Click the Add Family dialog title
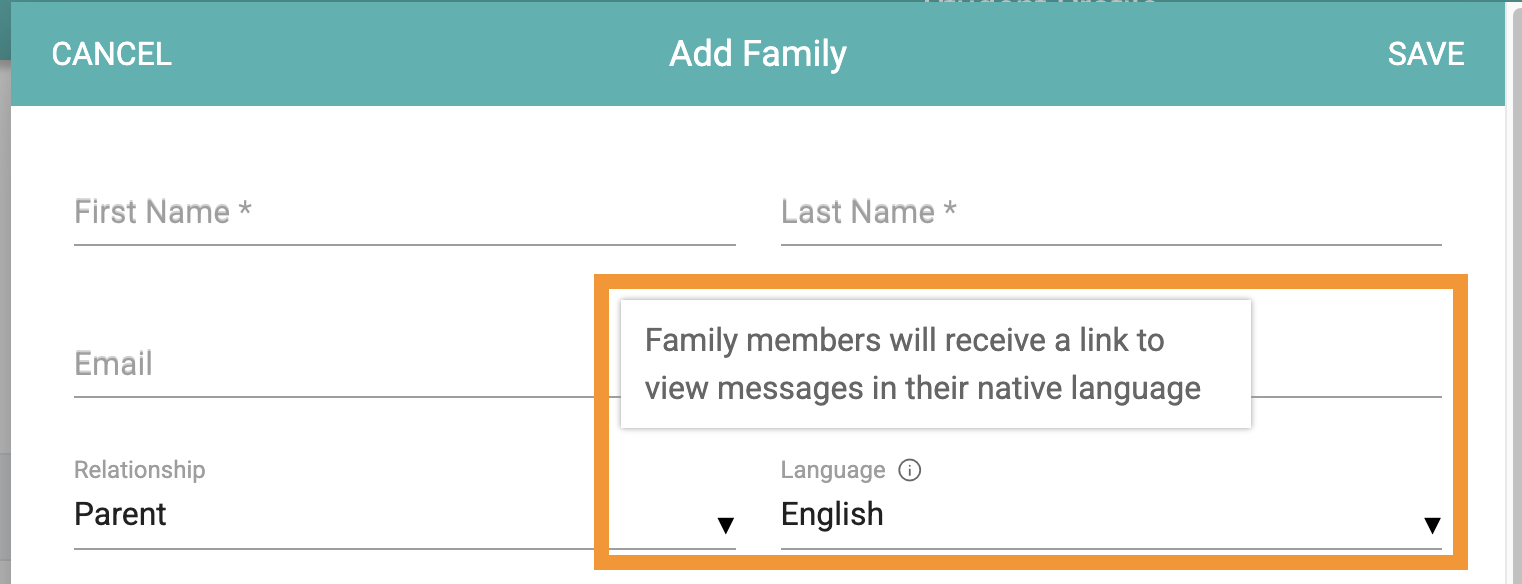 coord(758,54)
